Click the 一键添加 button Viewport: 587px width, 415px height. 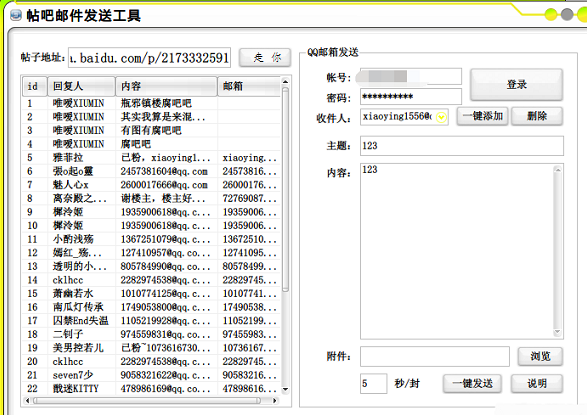(x=482, y=116)
